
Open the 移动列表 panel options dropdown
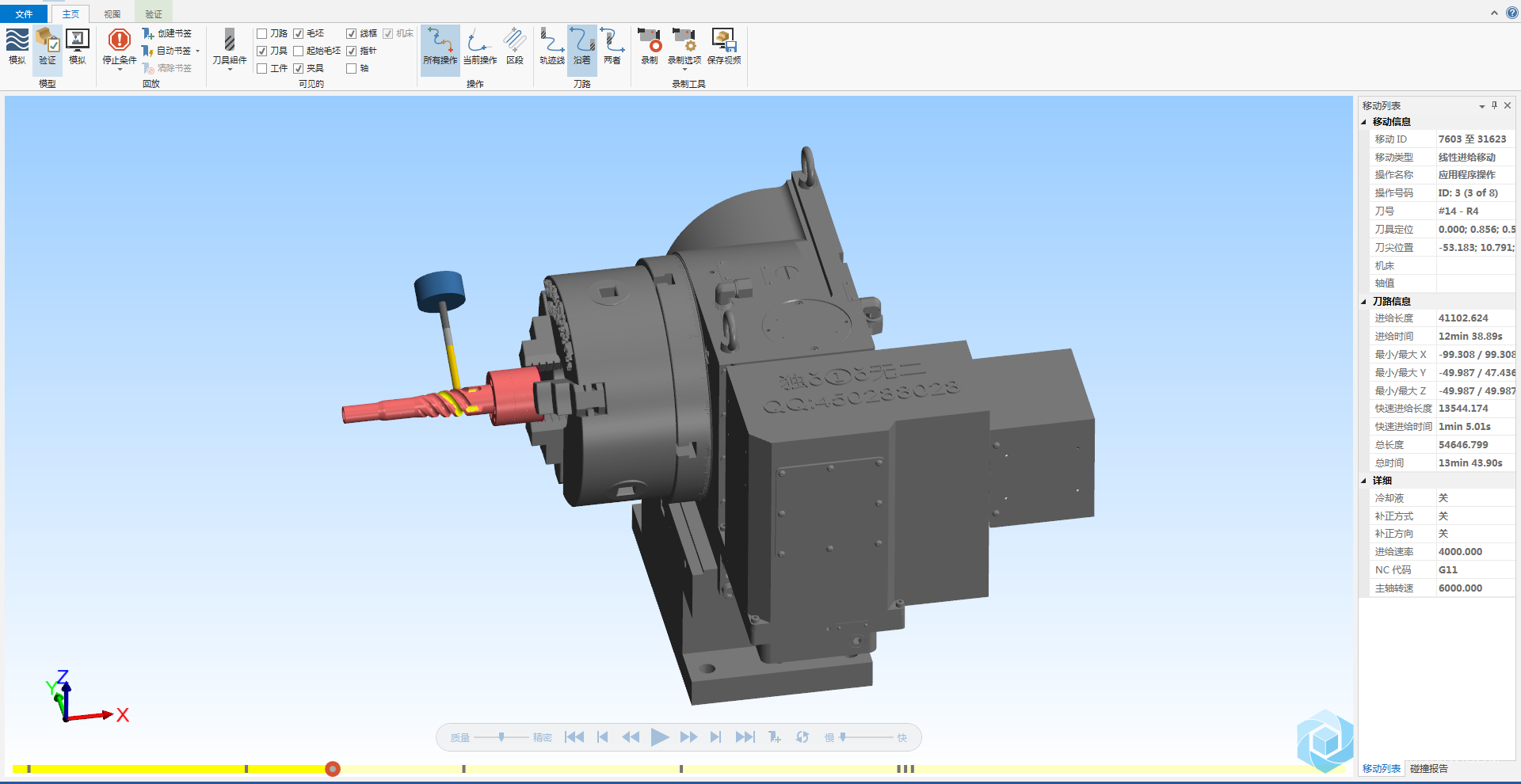coord(1481,106)
